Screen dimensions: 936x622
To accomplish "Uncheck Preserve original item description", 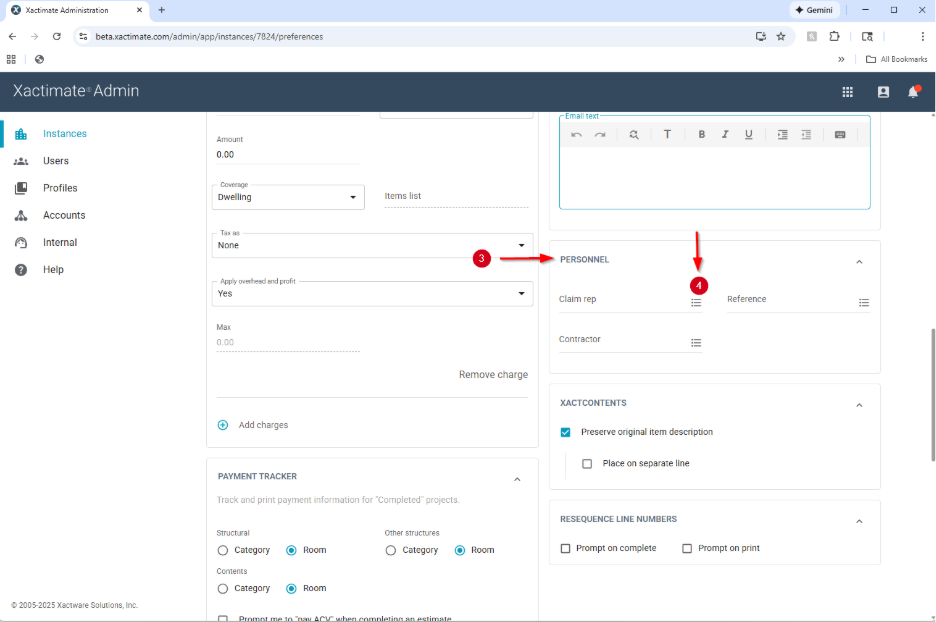I will click(565, 432).
